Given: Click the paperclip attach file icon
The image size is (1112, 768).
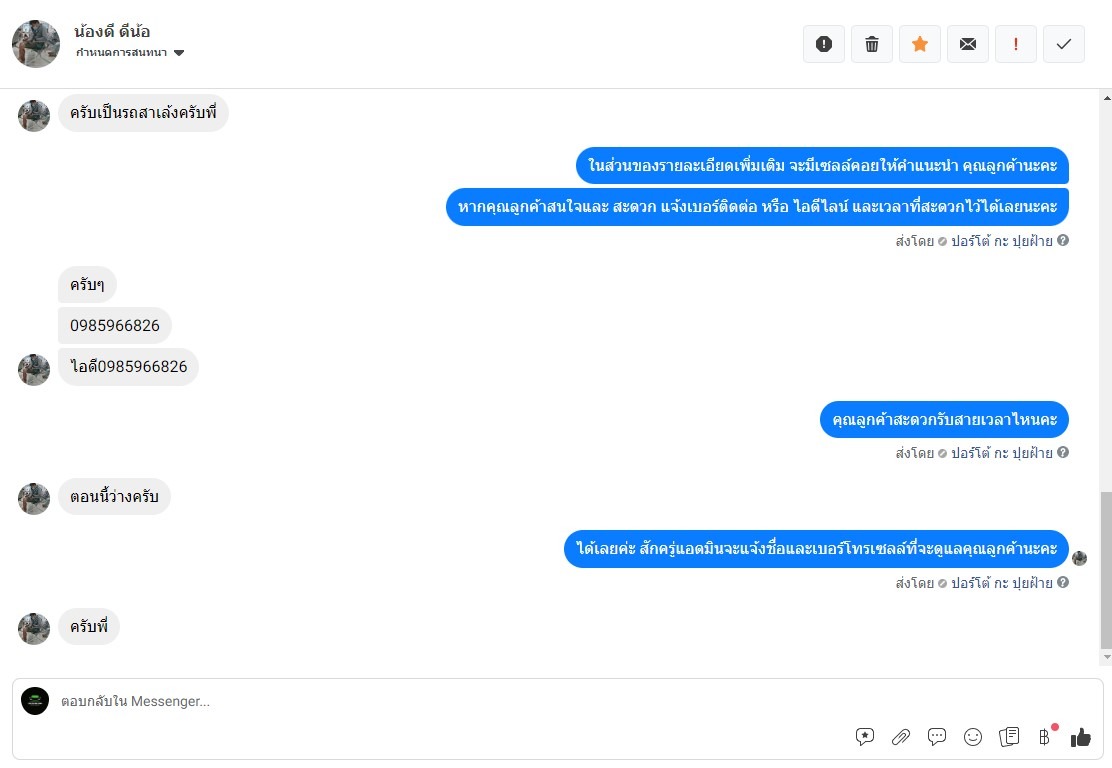Looking at the screenshot, I should click(901, 737).
